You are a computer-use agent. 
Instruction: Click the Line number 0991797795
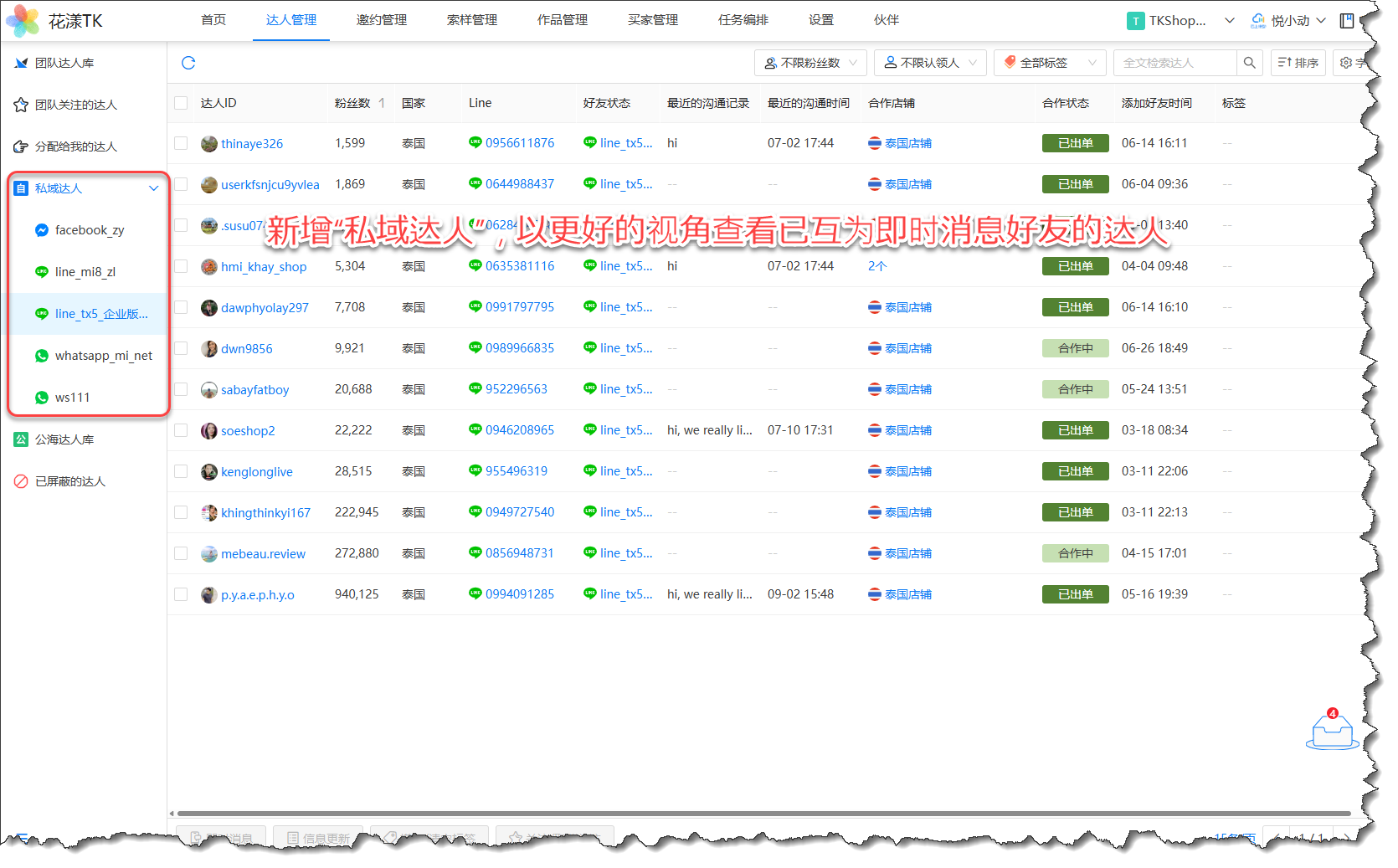pyautogui.click(x=519, y=307)
